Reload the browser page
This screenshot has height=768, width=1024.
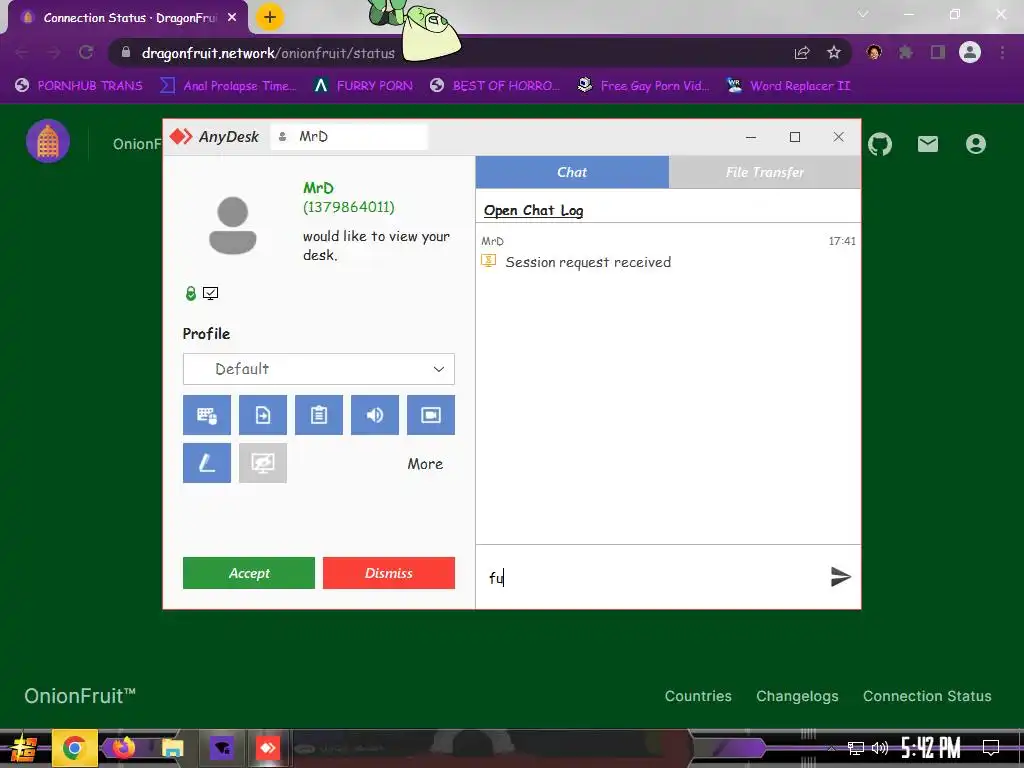86,52
